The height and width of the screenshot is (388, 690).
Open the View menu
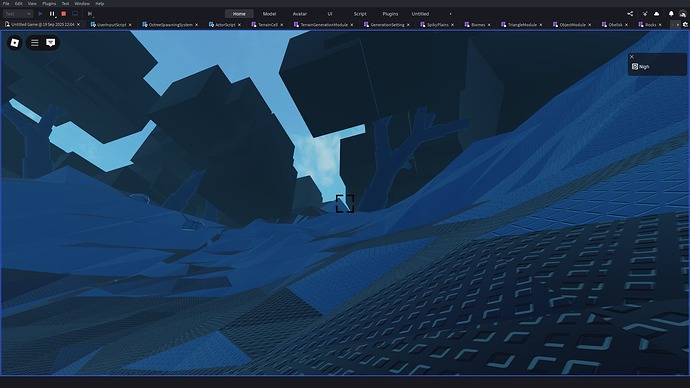(32, 4)
